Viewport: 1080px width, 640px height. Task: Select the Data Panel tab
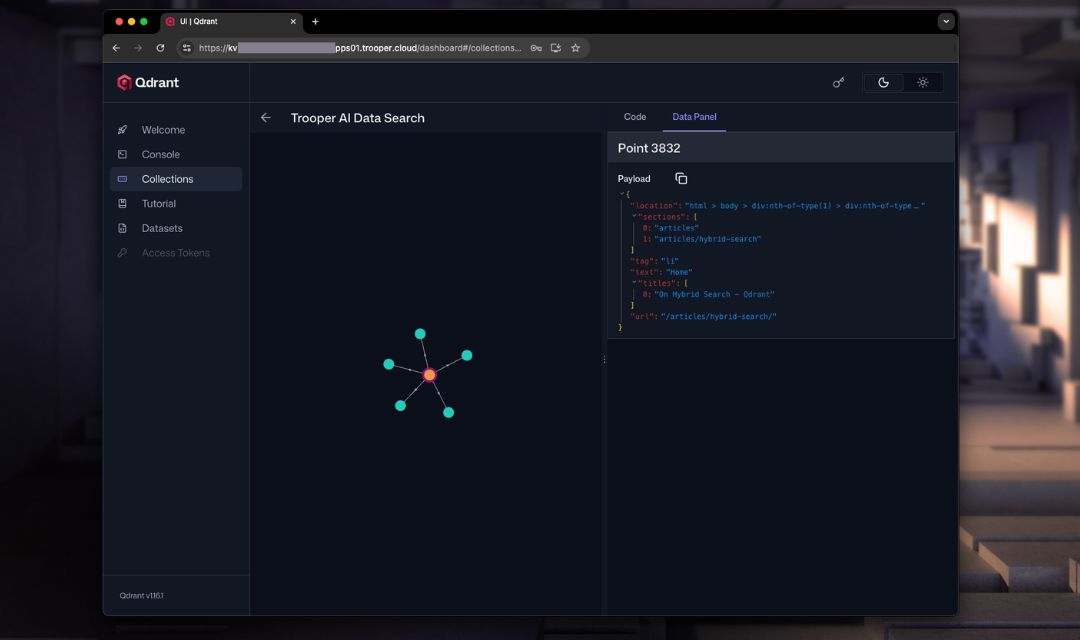694,117
